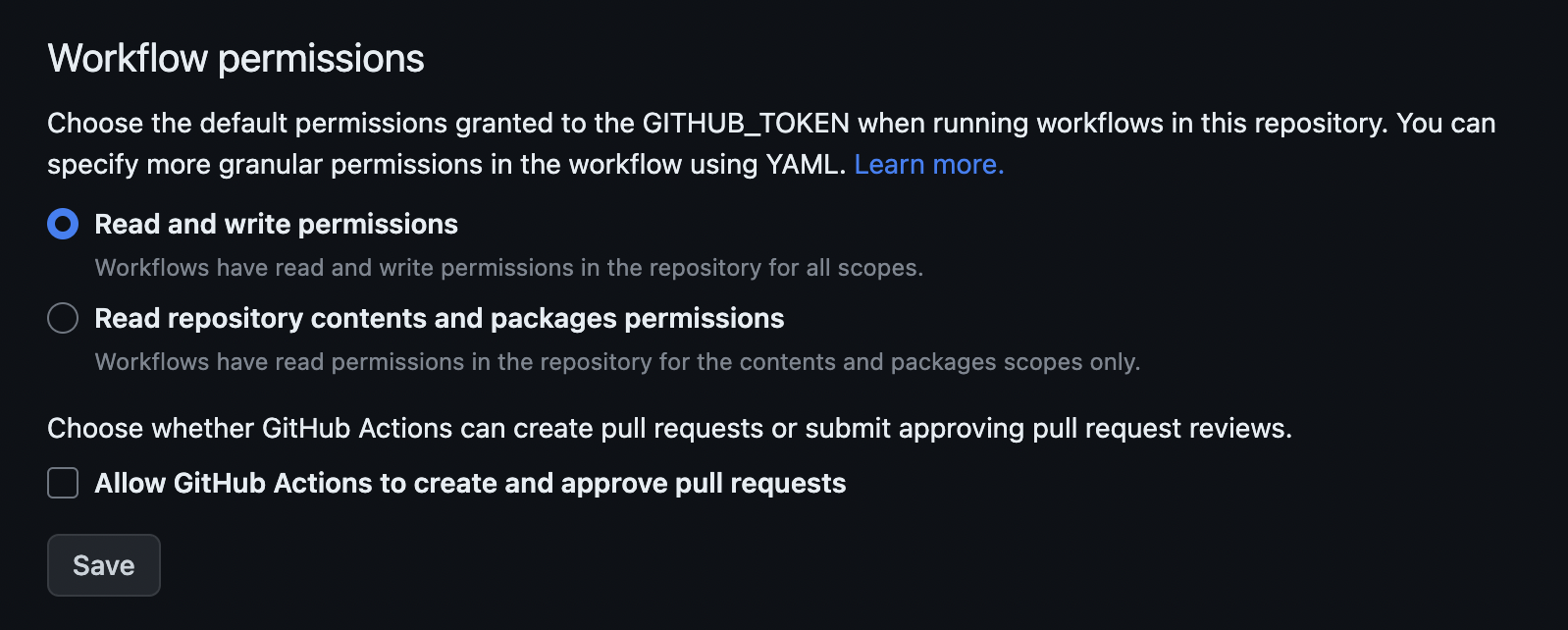Click the pull request reviews instruction text
This screenshot has height=630, width=1568.
click(x=670, y=428)
